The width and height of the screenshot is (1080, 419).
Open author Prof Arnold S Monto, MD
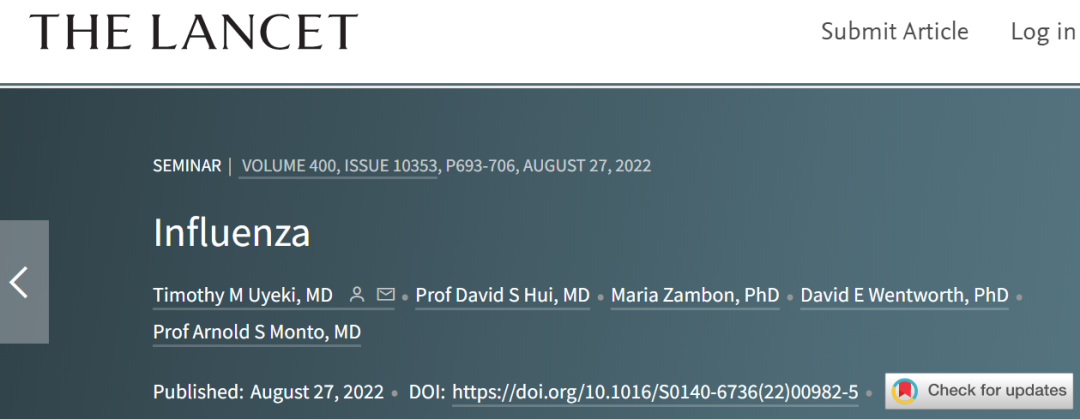point(257,331)
